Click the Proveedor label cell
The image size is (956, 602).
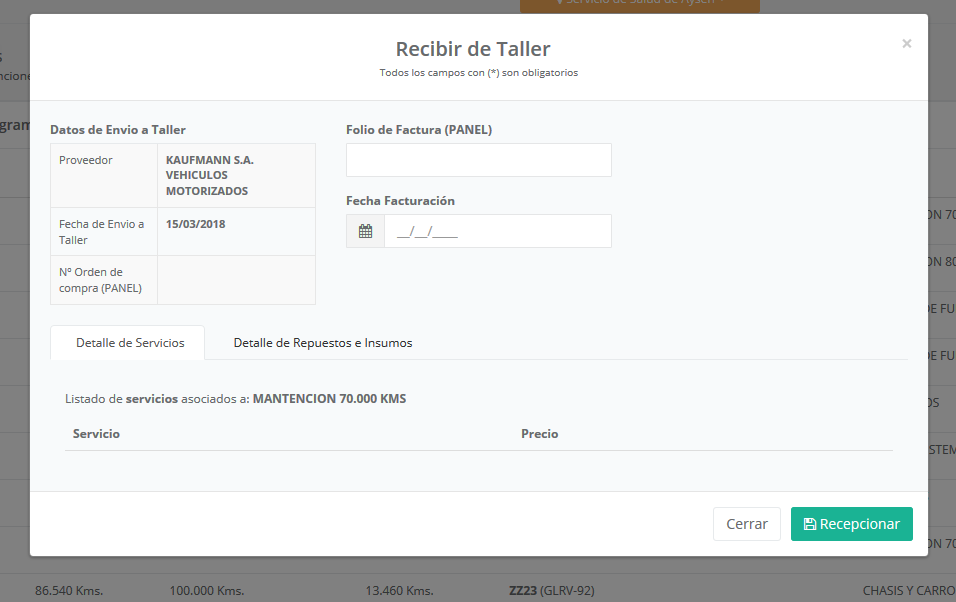tap(86, 160)
